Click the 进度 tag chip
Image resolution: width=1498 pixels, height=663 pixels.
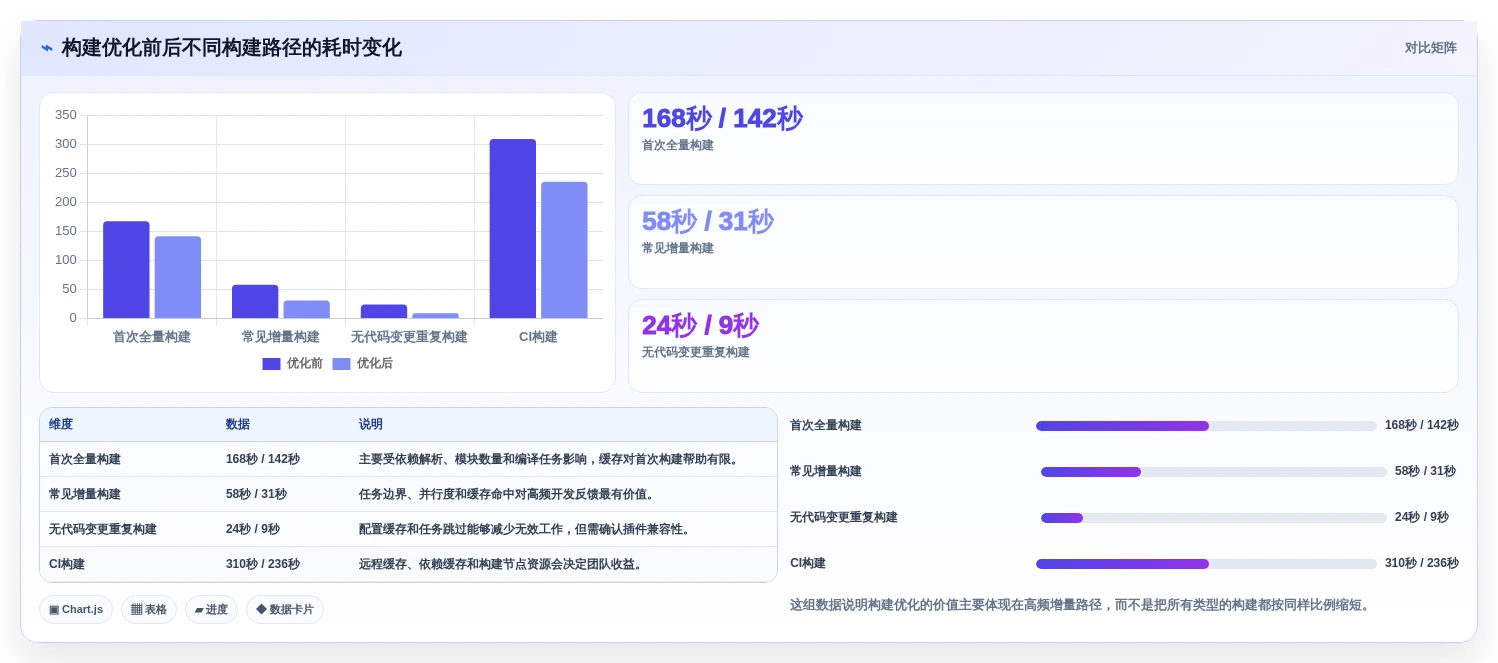211,609
